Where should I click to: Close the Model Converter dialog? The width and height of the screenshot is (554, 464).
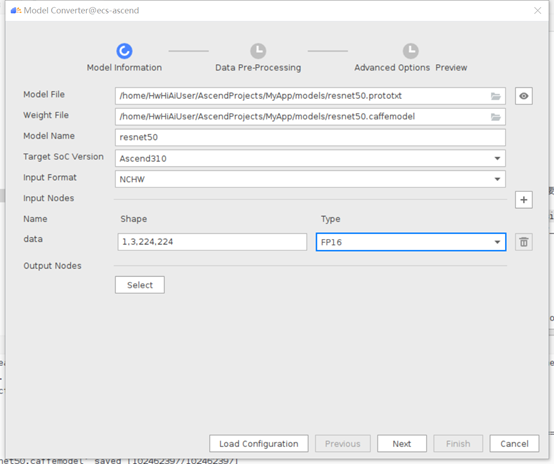[x=537, y=11]
